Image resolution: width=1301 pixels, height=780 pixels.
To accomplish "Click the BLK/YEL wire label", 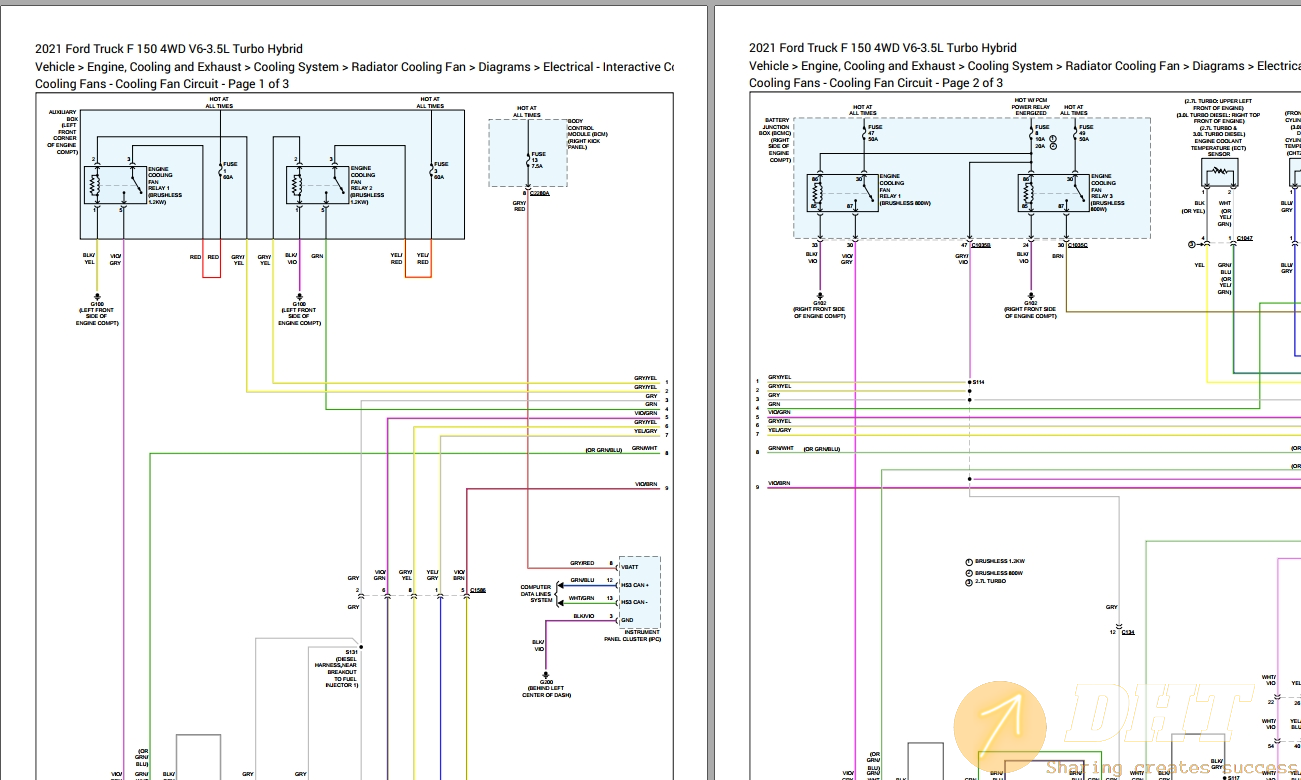I will (89, 260).
